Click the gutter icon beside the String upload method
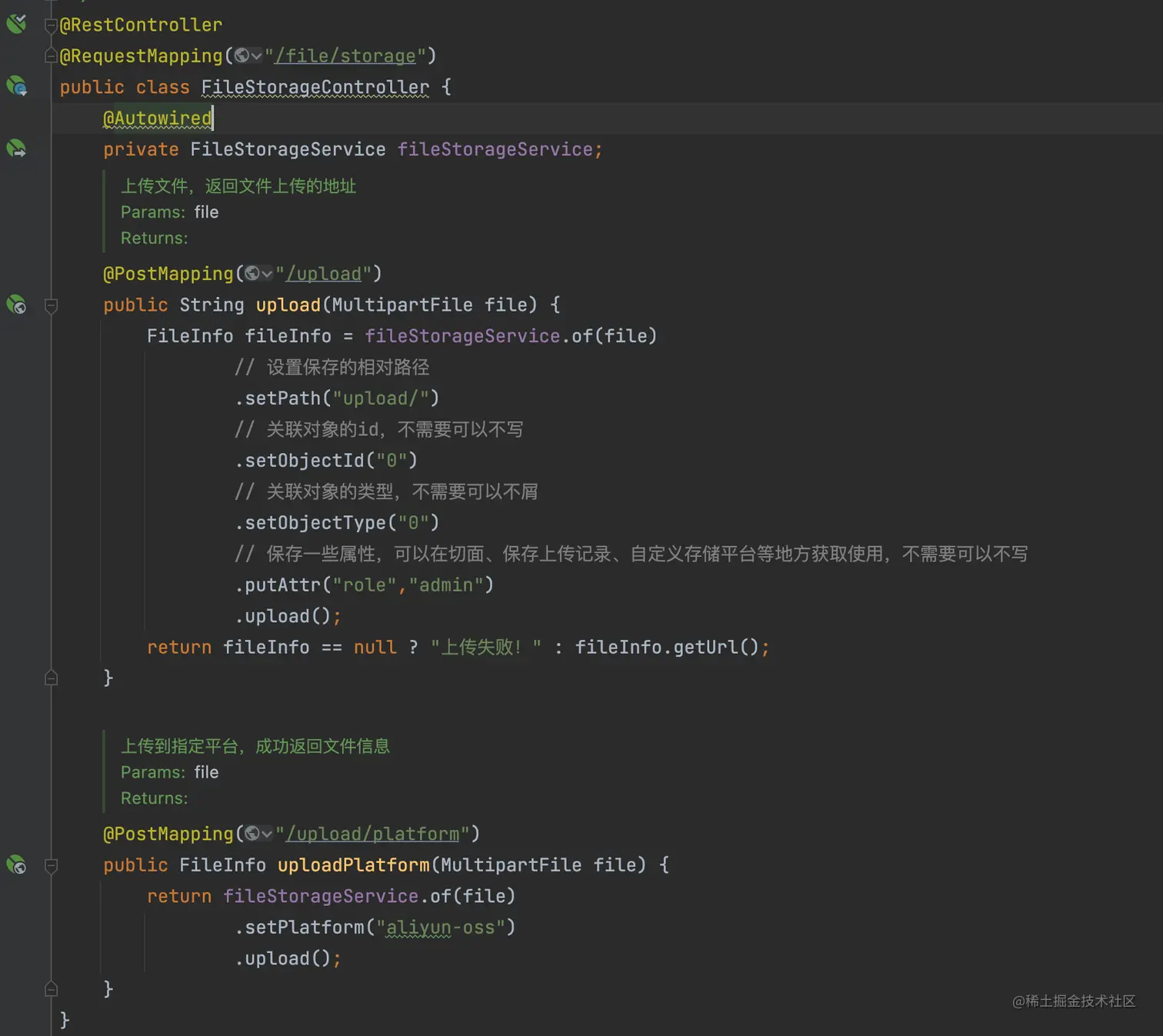The height and width of the screenshot is (1036, 1163). pyautogui.click(x=16, y=305)
